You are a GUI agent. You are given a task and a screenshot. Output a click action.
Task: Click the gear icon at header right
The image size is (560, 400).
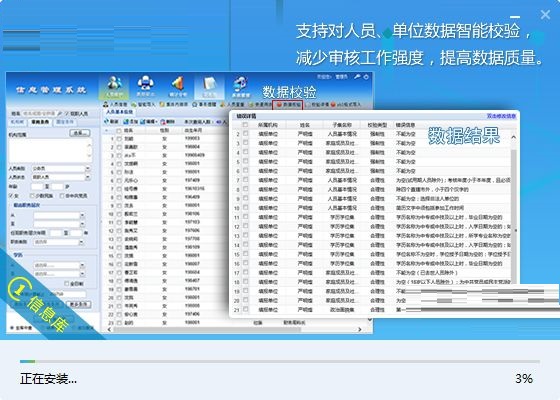pyautogui.click(x=366, y=77)
